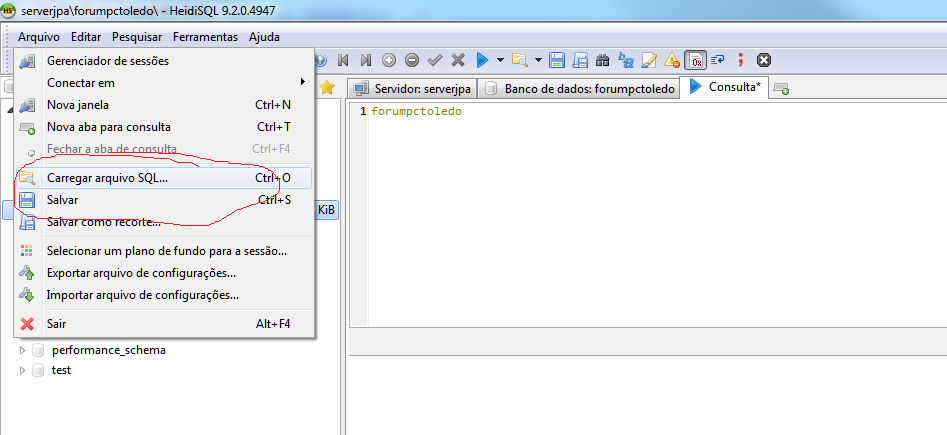Image resolution: width=947 pixels, height=435 pixels.
Task: Click the binoculars Find icon
Action: pyautogui.click(x=602, y=60)
